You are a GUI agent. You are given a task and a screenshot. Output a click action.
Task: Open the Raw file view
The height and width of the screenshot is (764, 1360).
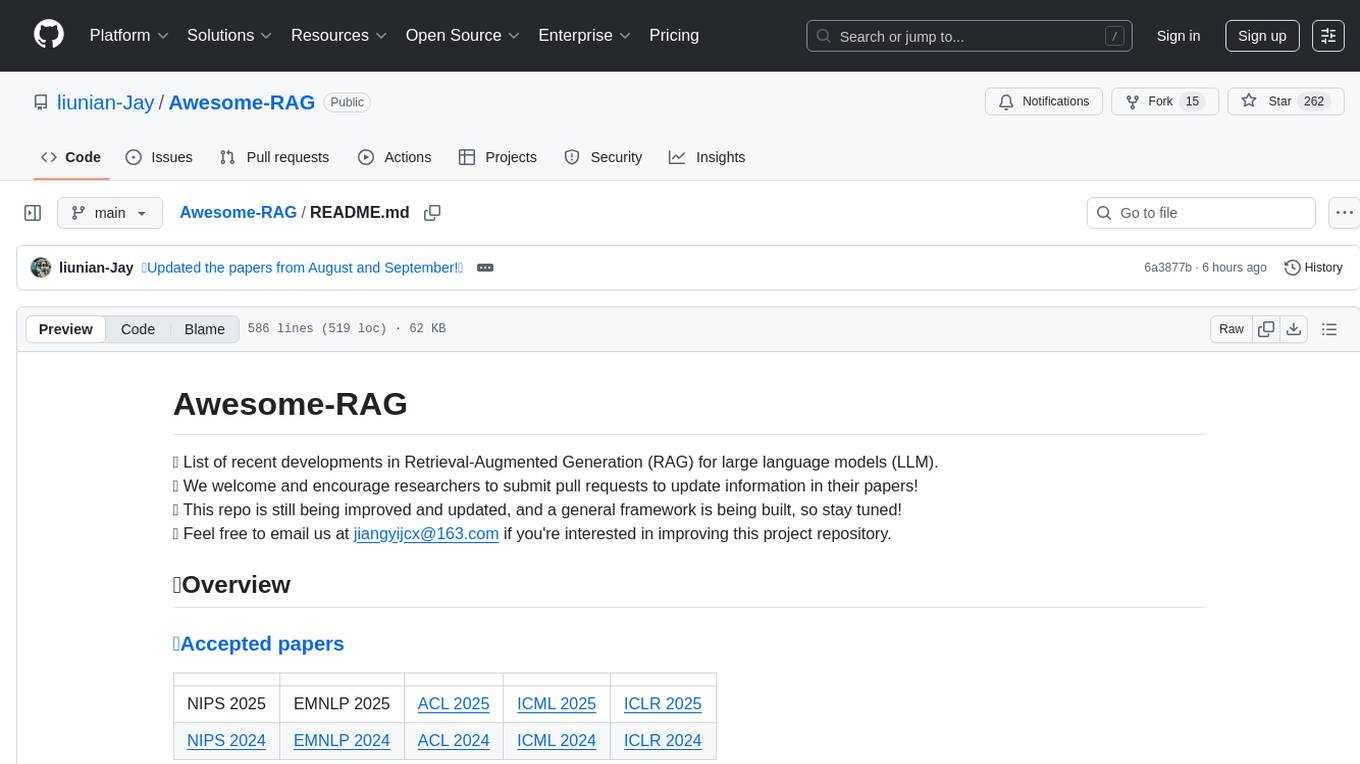click(1231, 329)
